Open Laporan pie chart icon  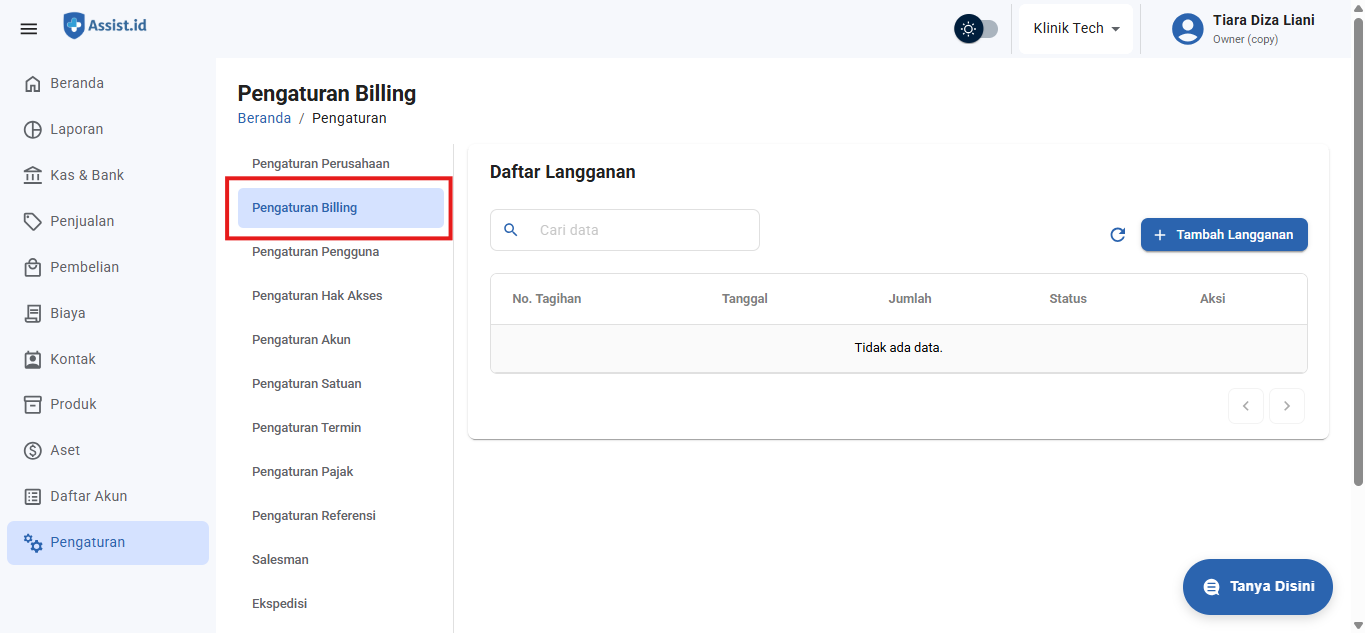point(33,130)
